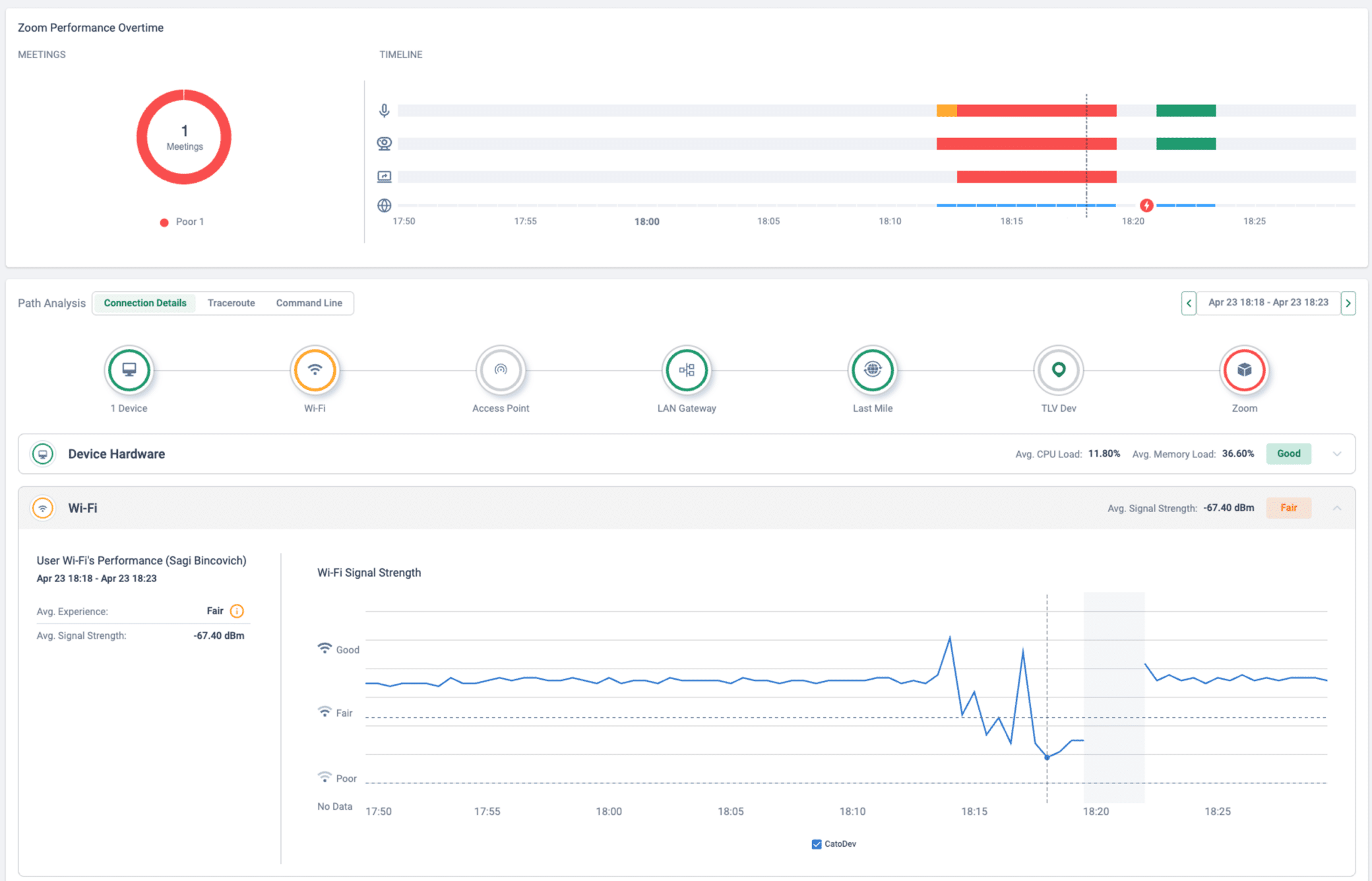Viewport: 1372px width, 881px height.
Task: Select the Last Mile path node
Action: point(873,370)
